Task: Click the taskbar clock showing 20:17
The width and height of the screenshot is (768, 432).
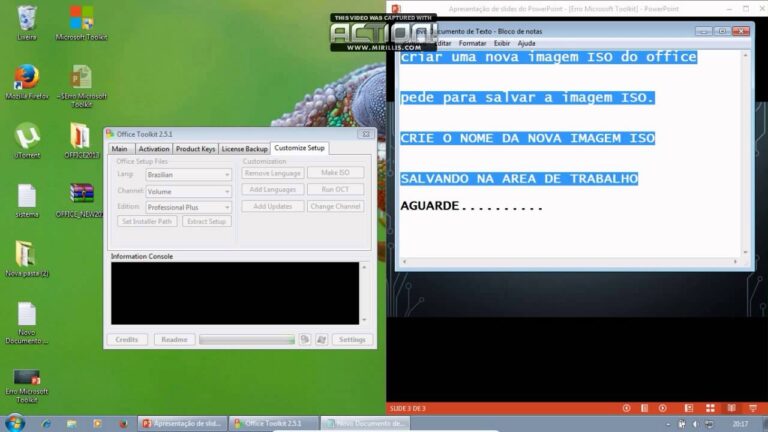Action: tap(740, 424)
